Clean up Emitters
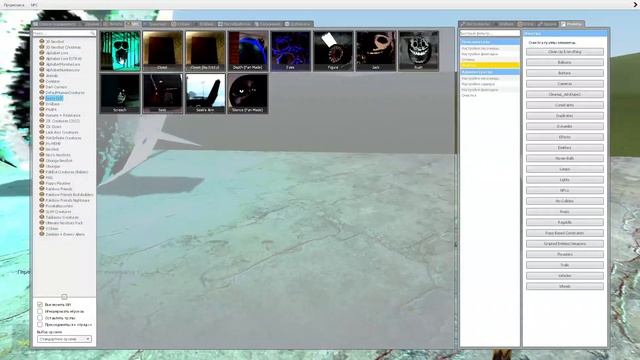 [x=564, y=148]
